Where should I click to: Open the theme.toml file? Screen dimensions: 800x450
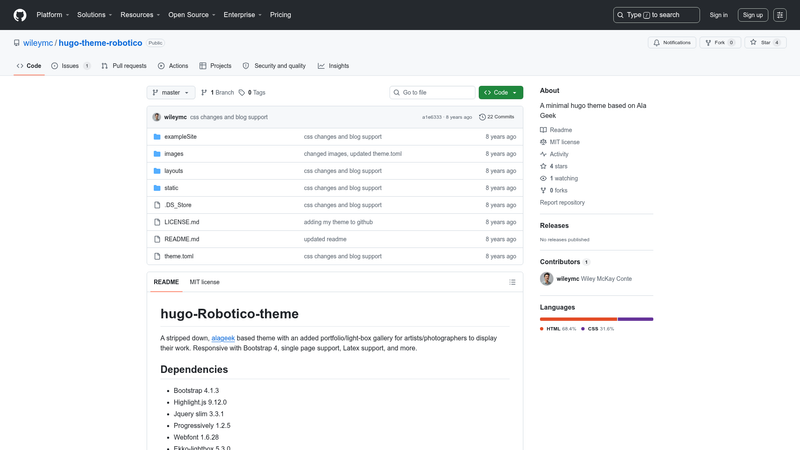pyautogui.click(x=179, y=256)
